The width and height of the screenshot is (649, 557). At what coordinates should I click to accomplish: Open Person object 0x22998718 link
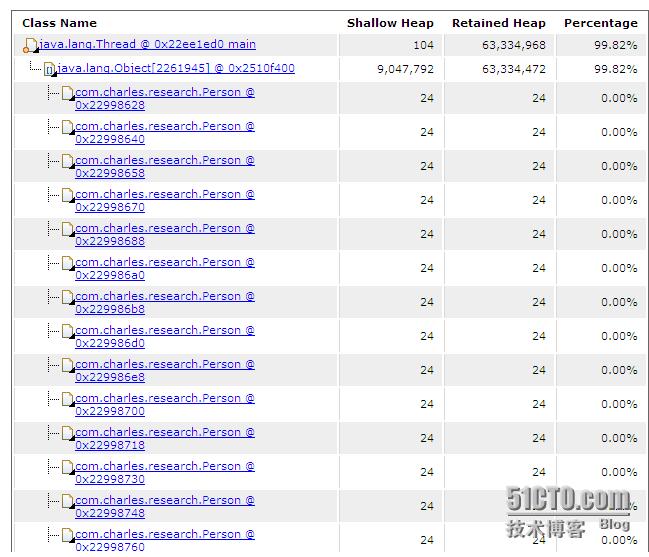point(165,438)
